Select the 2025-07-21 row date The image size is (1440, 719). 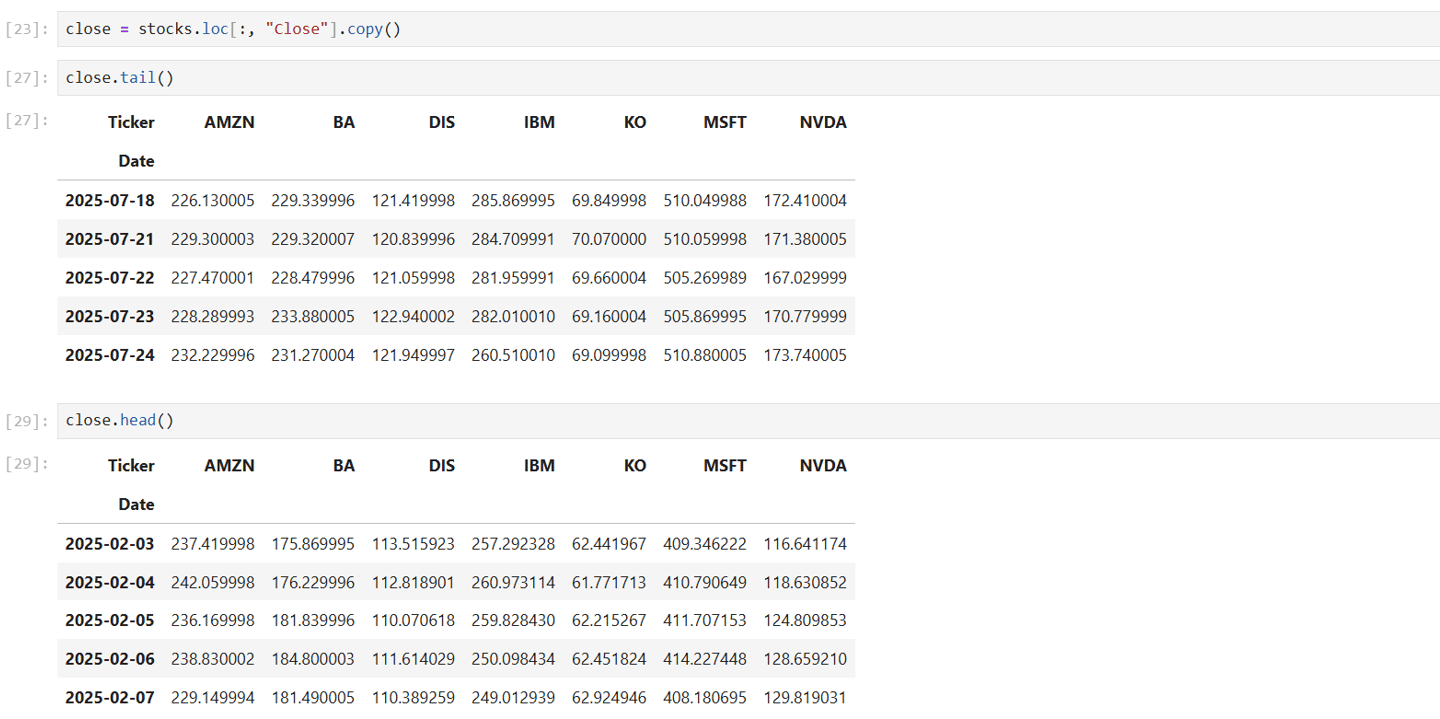(110, 239)
